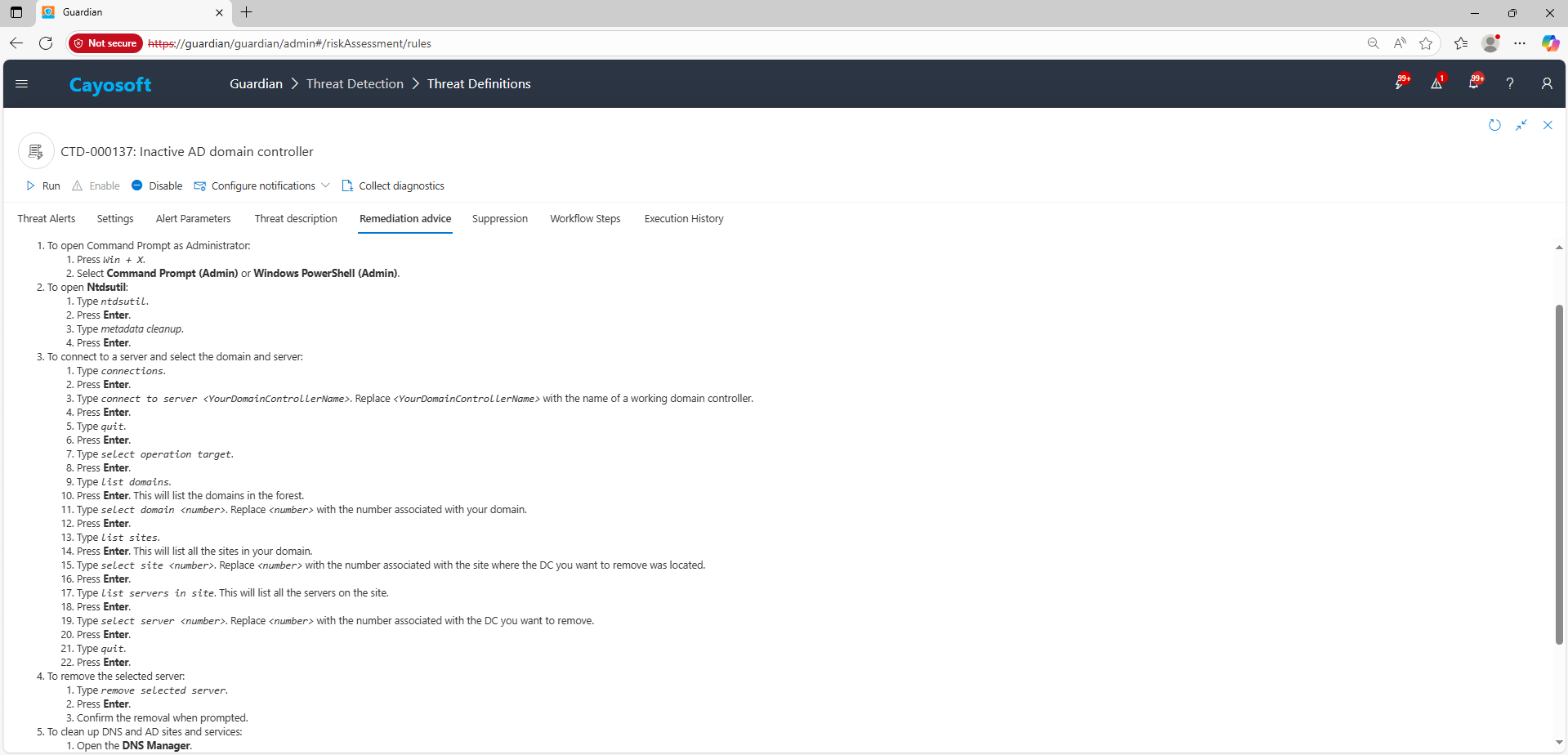Image resolution: width=1568 pixels, height=755 pixels.
Task: Open the user account profile icon
Action: [1547, 83]
